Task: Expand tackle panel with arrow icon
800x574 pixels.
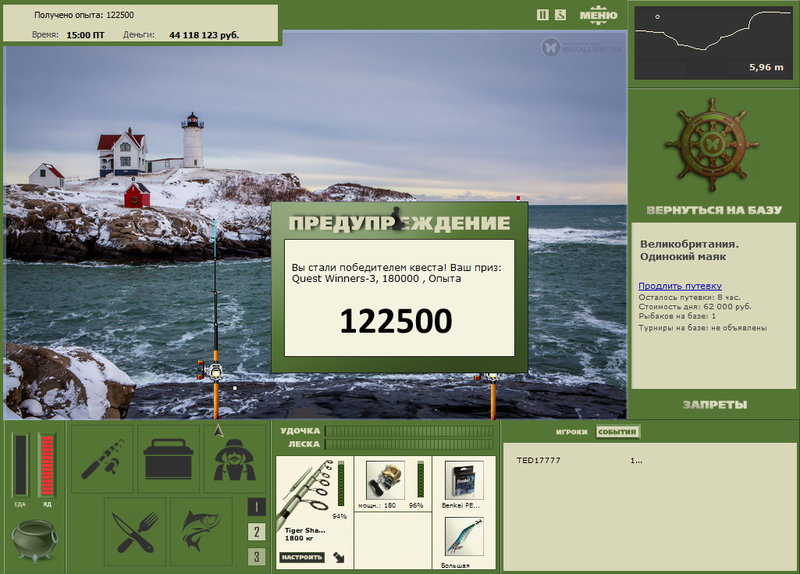Action: [339, 557]
